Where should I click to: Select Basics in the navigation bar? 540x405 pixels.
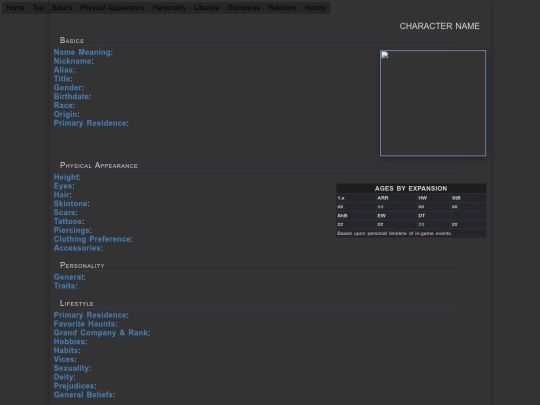pyautogui.click(x=62, y=8)
